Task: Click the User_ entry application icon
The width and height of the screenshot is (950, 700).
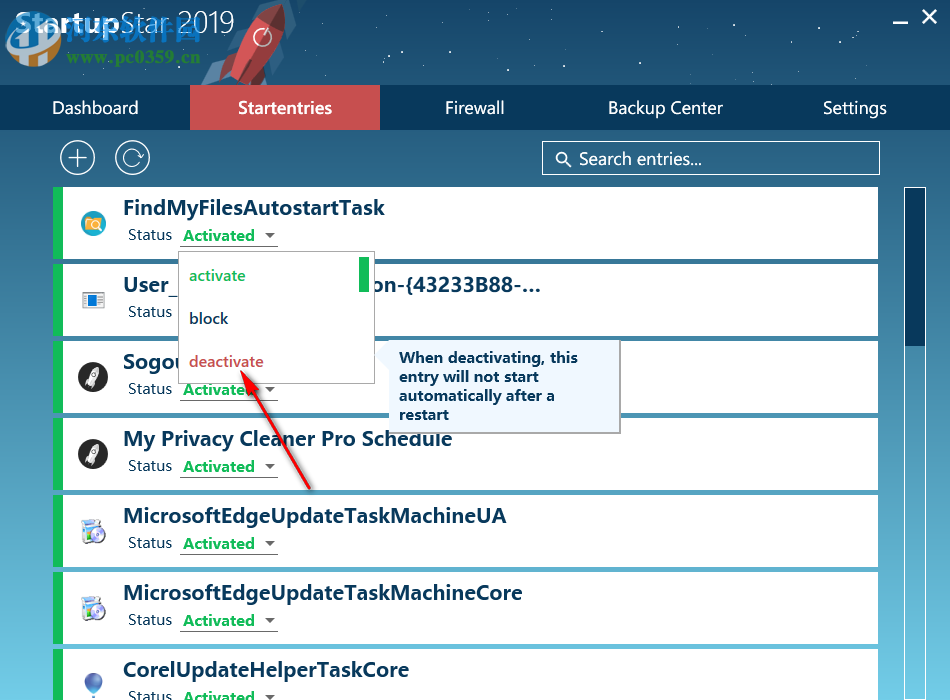Action: [x=93, y=299]
